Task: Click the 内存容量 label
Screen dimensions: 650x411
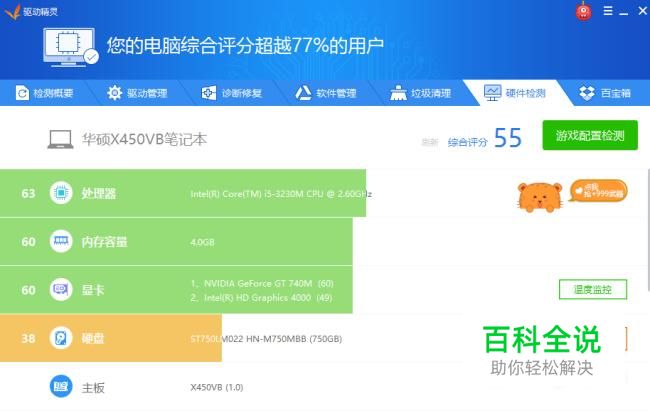Action: (x=104, y=242)
